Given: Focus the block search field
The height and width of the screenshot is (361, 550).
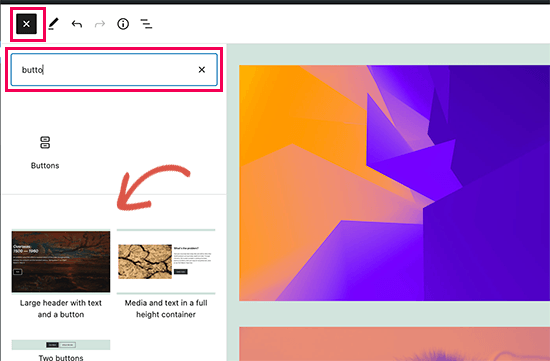Looking at the screenshot, I should pos(114,69).
